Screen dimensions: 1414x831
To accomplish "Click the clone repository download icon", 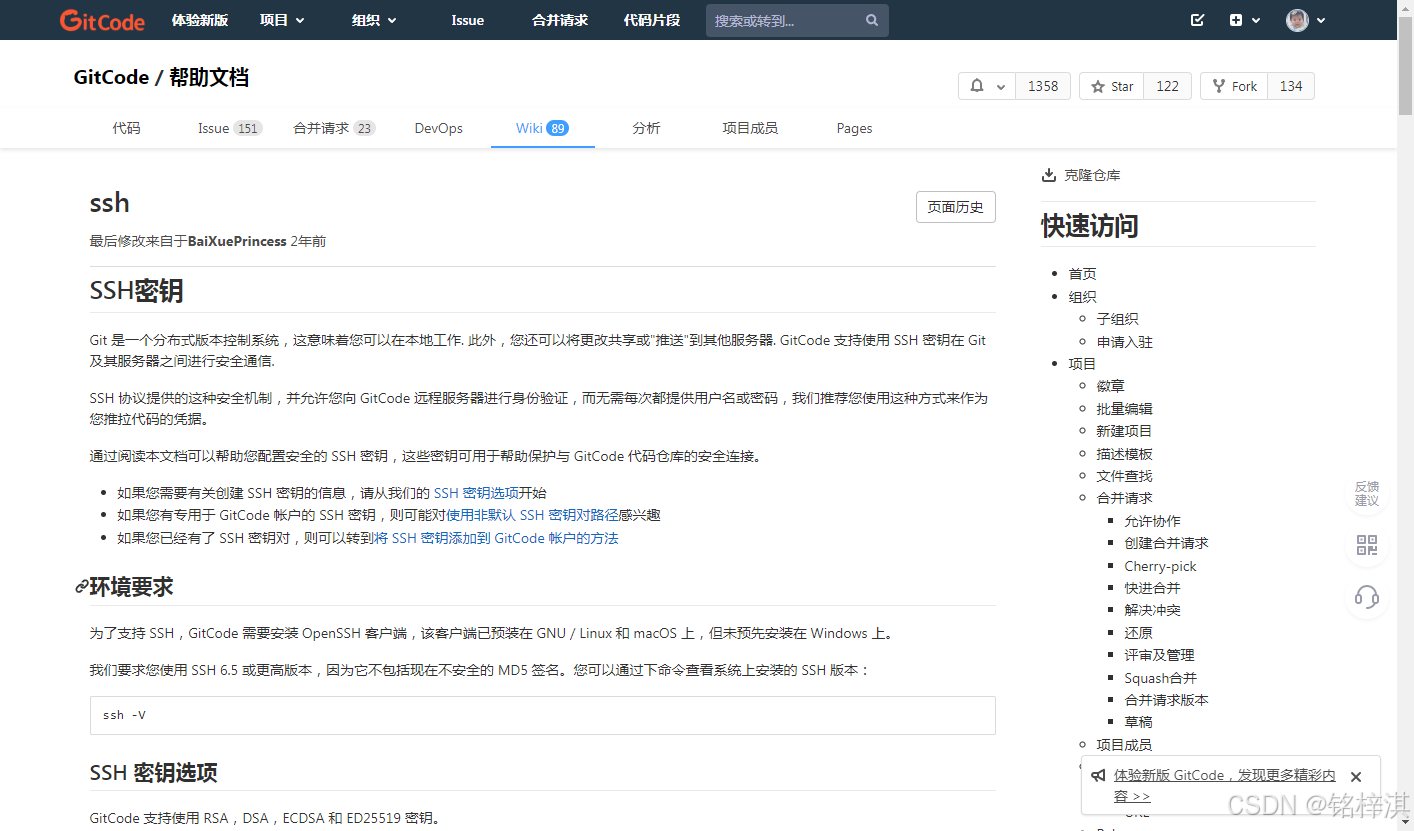I will pos(1048,175).
